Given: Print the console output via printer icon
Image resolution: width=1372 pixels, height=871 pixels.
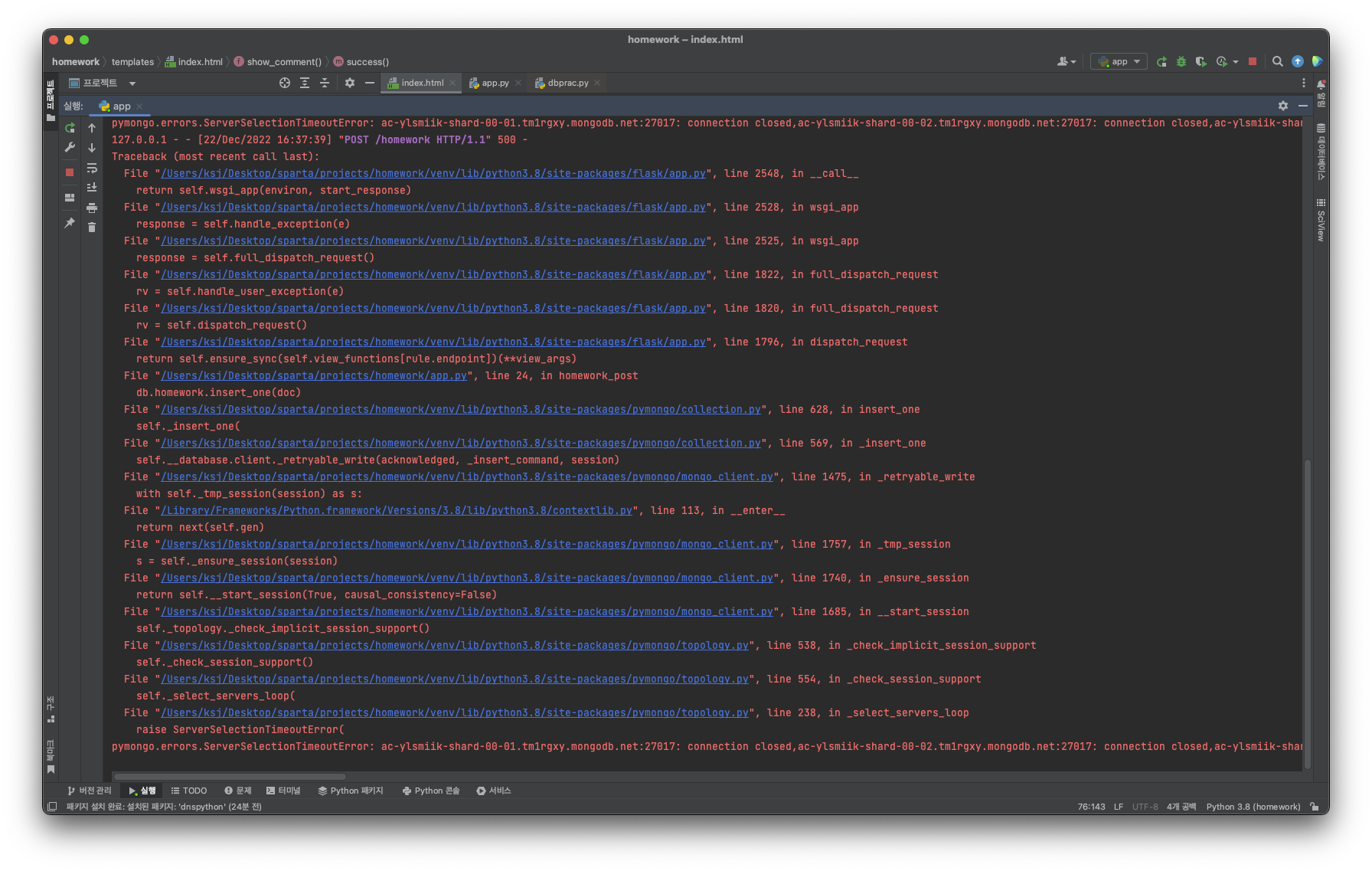Looking at the screenshot, I should (x=92, y=208).
